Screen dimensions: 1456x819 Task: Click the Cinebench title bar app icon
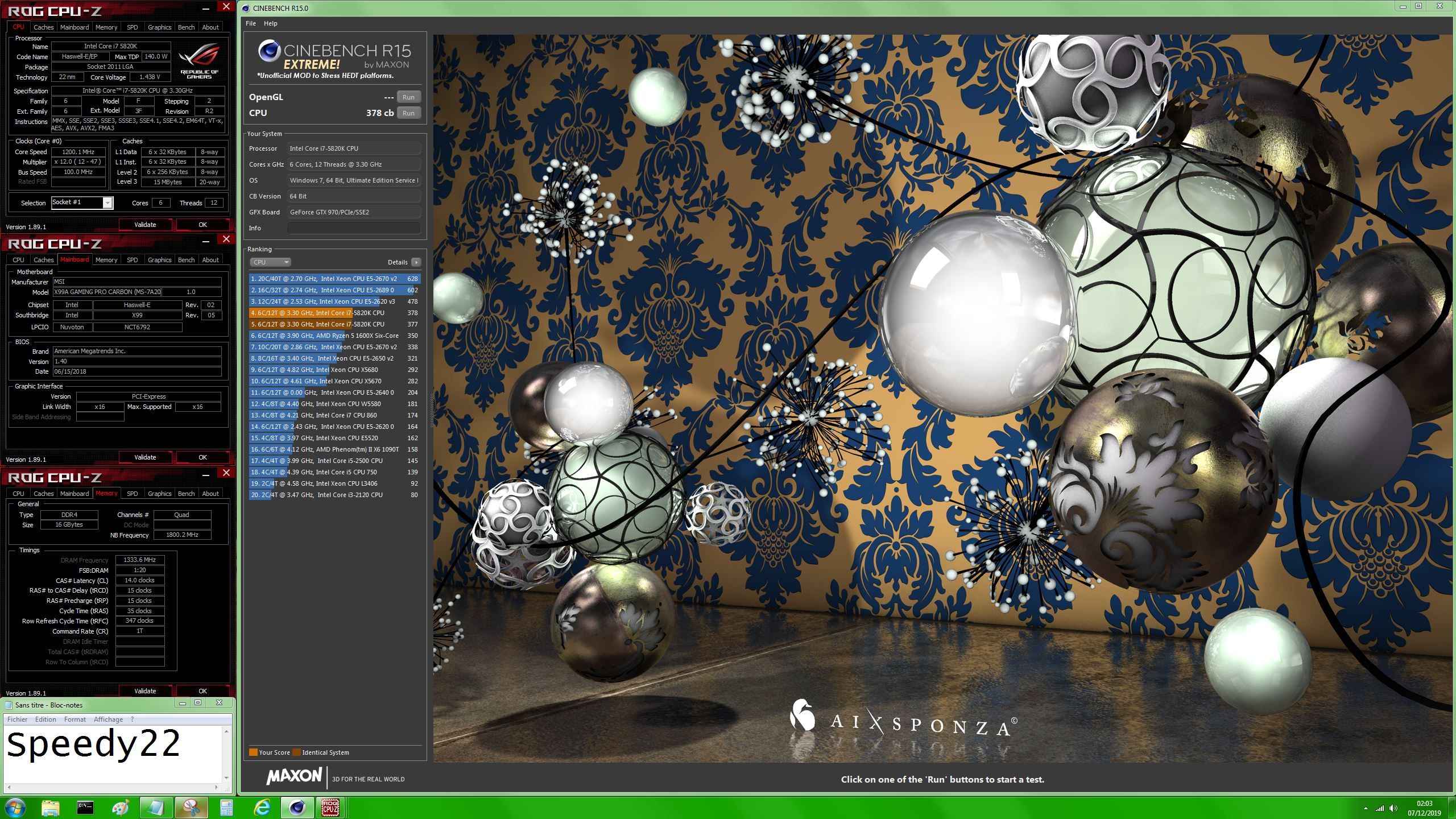pyautogui.click(x=246, y=8)
